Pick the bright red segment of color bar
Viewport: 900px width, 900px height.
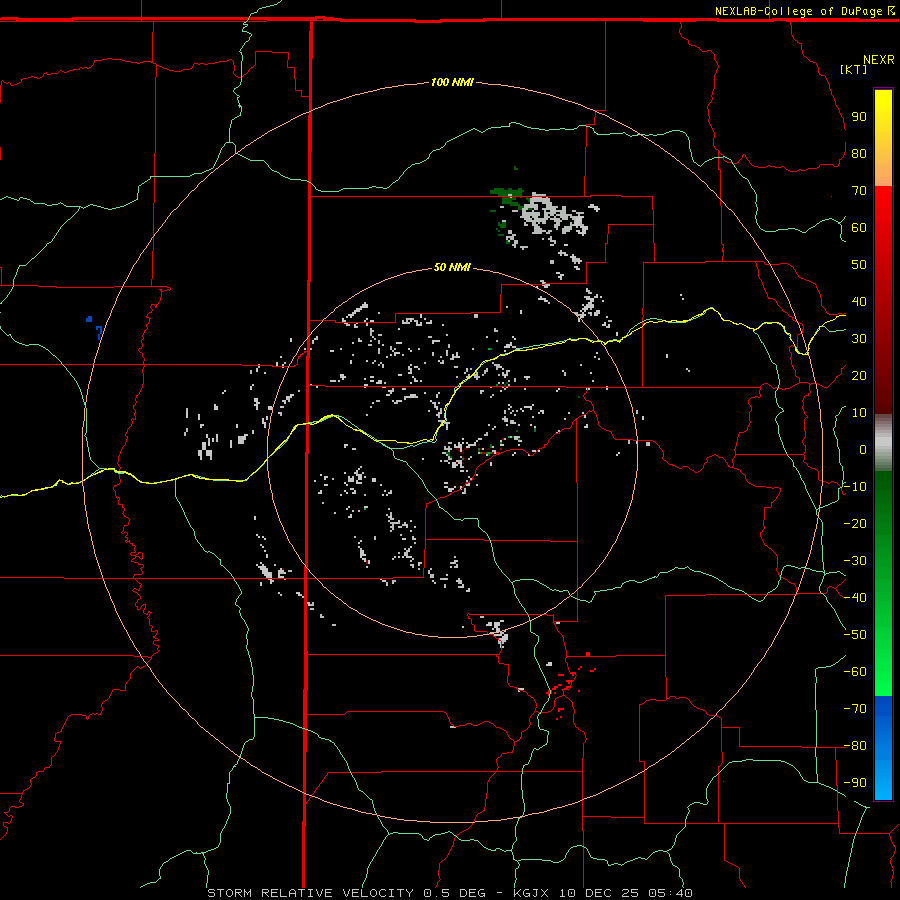[883, 298]
